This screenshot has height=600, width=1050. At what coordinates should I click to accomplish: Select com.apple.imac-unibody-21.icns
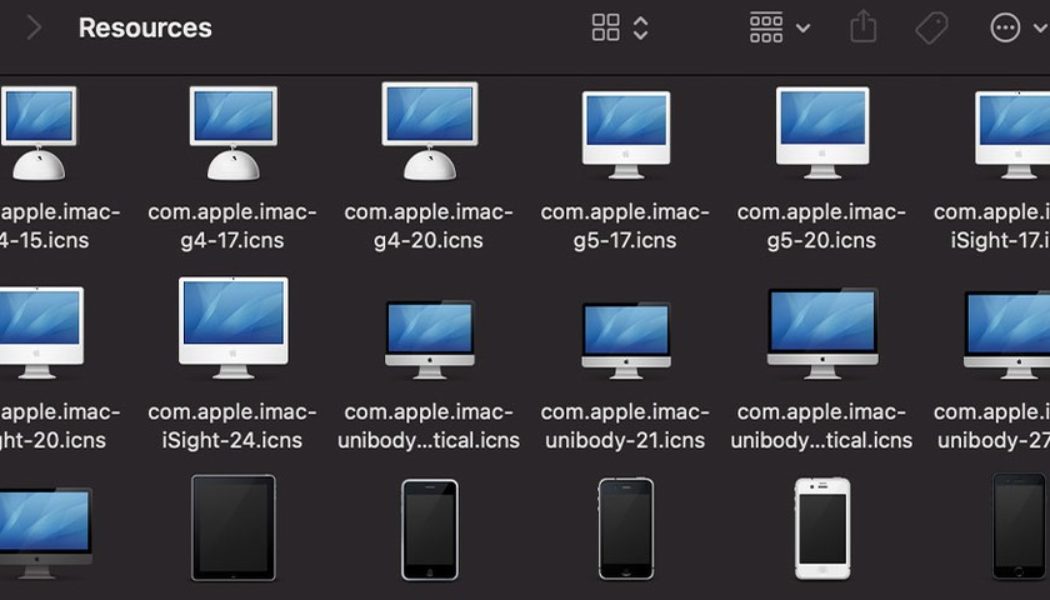click(x=624, y=340)
